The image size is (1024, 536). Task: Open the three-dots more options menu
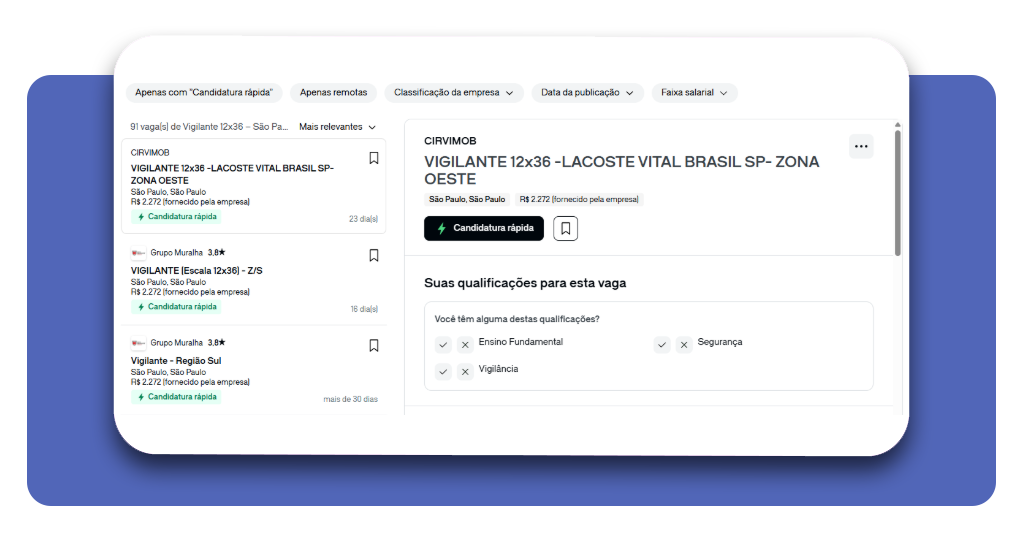coord(861,146)
